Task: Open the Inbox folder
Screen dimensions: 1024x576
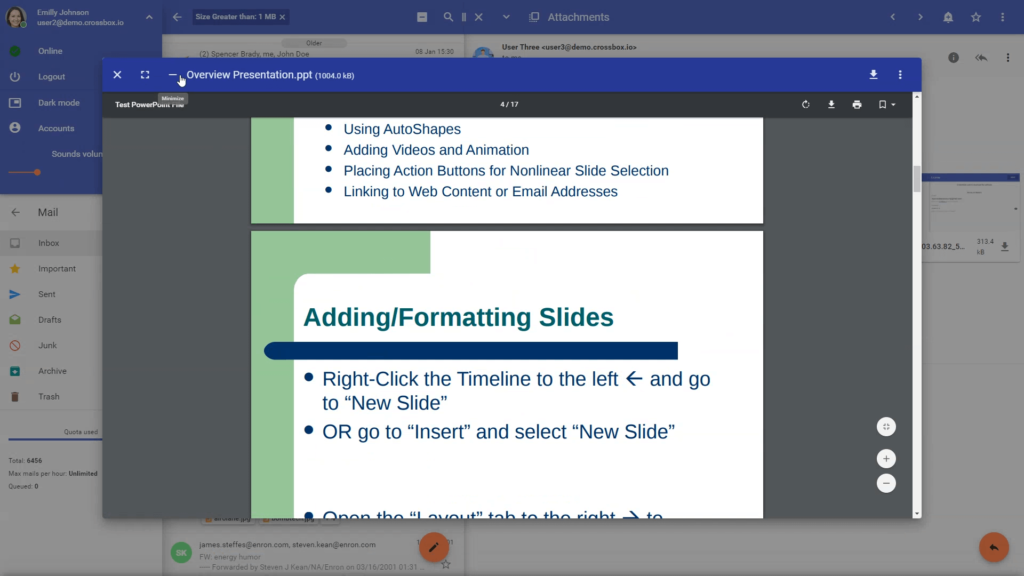Action: [x=48, y=243]
